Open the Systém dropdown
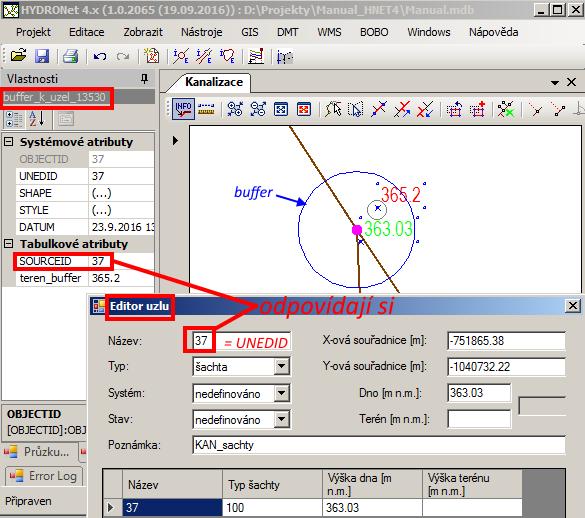This screenshot has height=518, width=585. [282, 393]
